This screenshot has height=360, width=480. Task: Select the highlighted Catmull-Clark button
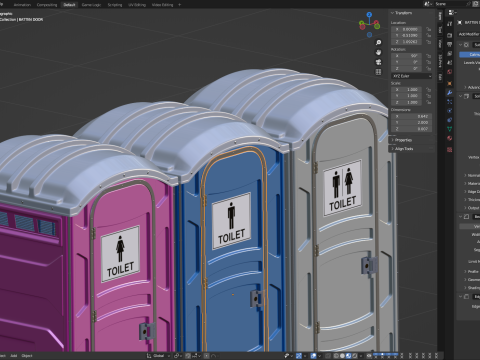(470, 54)
